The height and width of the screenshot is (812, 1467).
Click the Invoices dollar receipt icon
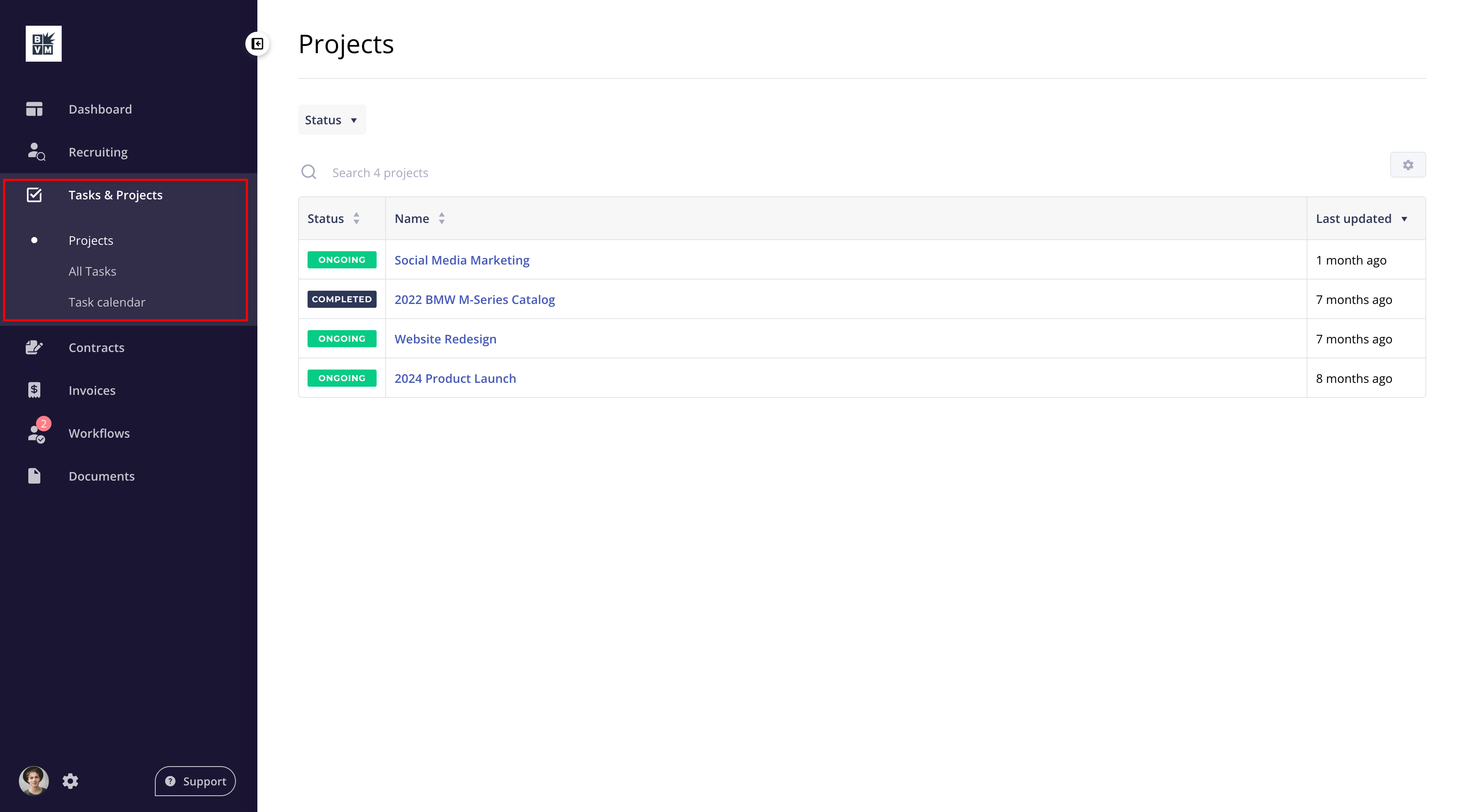[34, 391]
